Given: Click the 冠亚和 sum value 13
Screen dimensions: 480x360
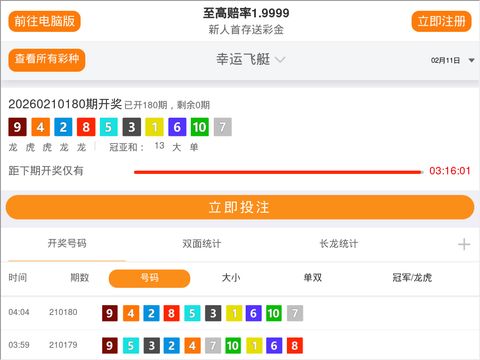Looking at the screenshot, I should (x=159, y=146).
